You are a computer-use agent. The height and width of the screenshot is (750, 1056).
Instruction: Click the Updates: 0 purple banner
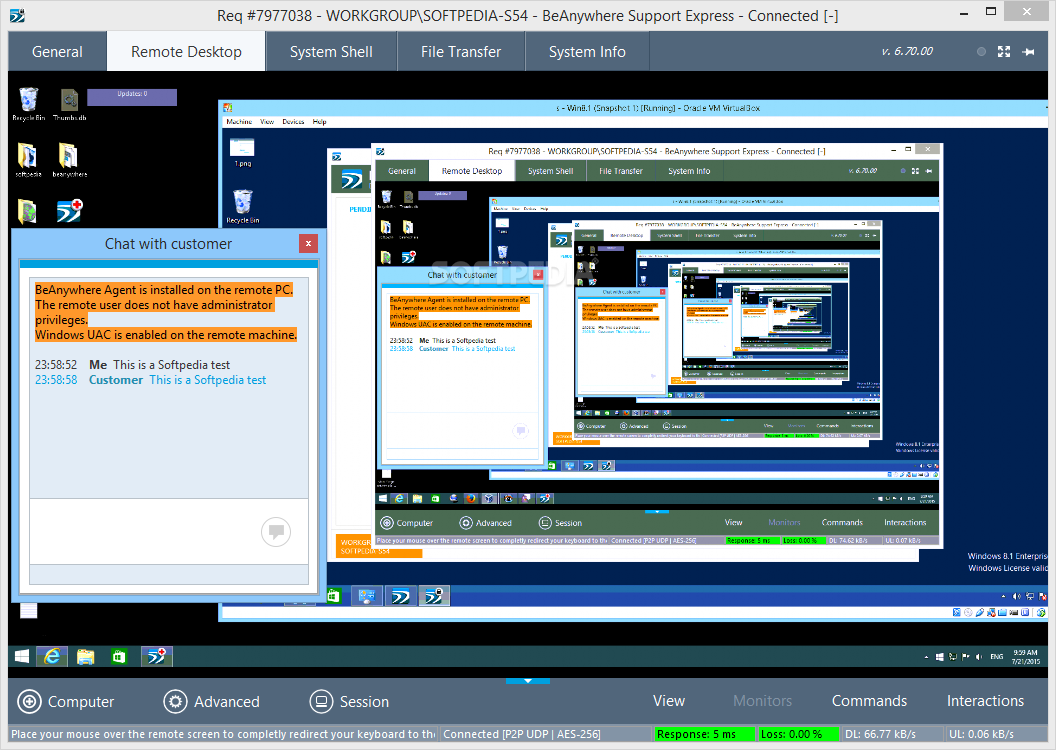pos(132,98)
